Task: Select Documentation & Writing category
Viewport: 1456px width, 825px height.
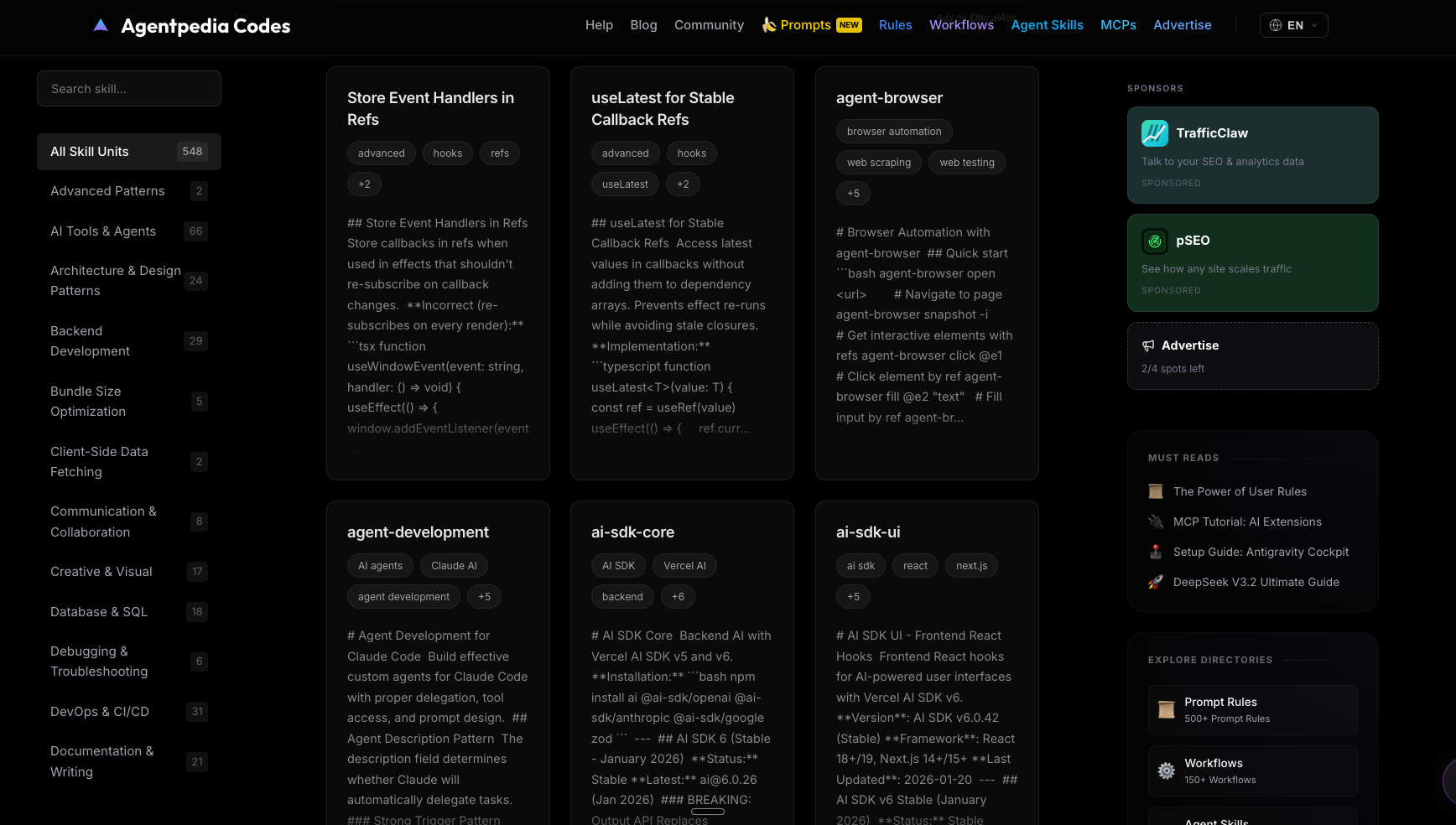Action: [x=129, y=761]
